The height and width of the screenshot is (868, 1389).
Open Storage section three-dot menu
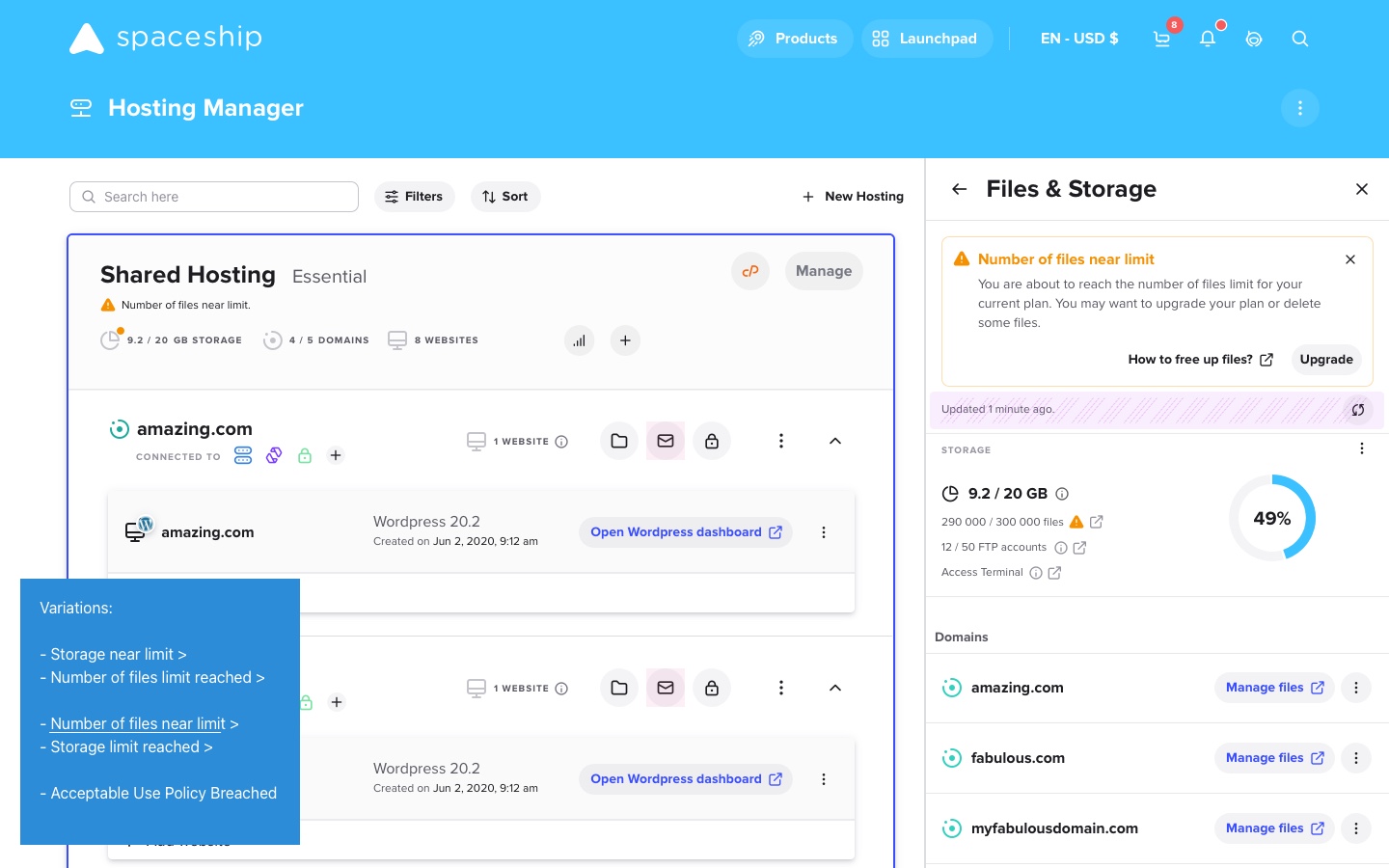1362,448
